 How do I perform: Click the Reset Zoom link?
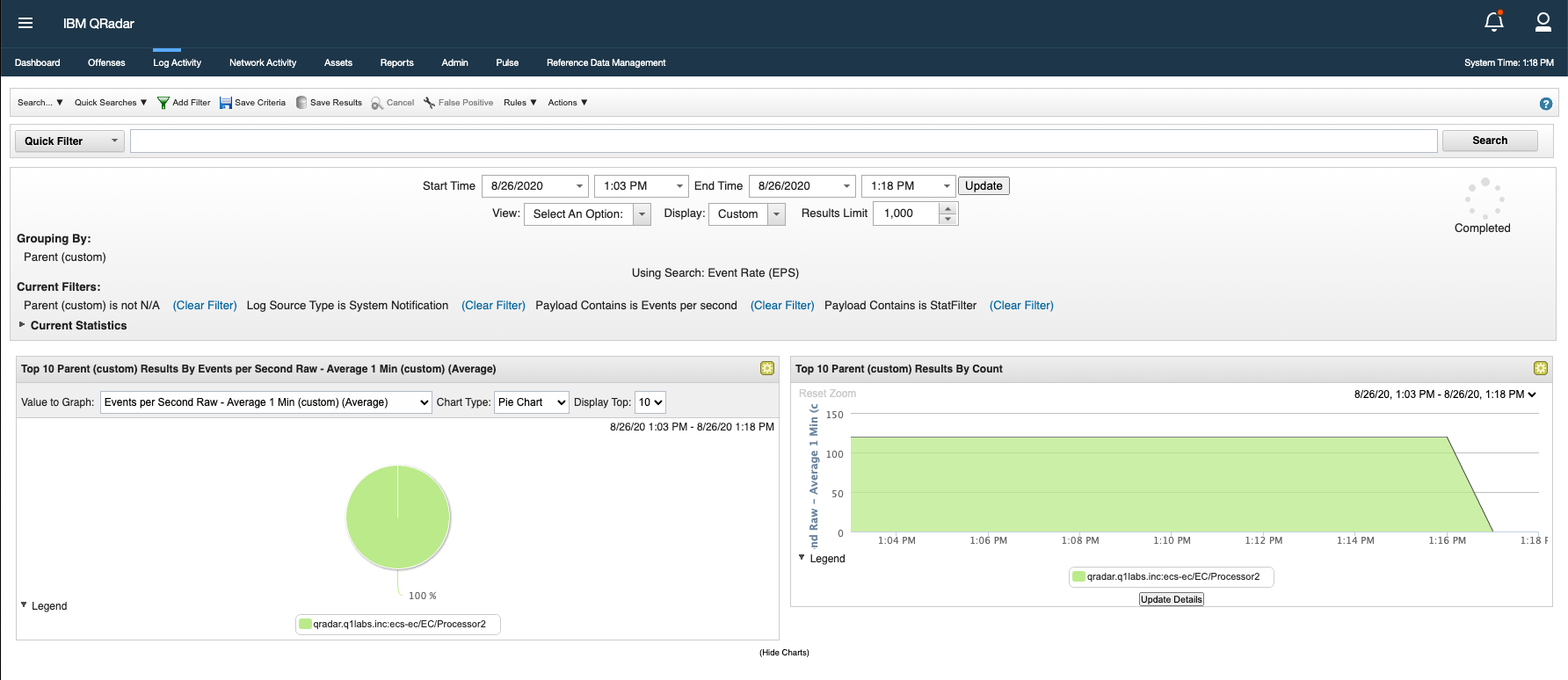pyautogui.click(x=827, y=394)
